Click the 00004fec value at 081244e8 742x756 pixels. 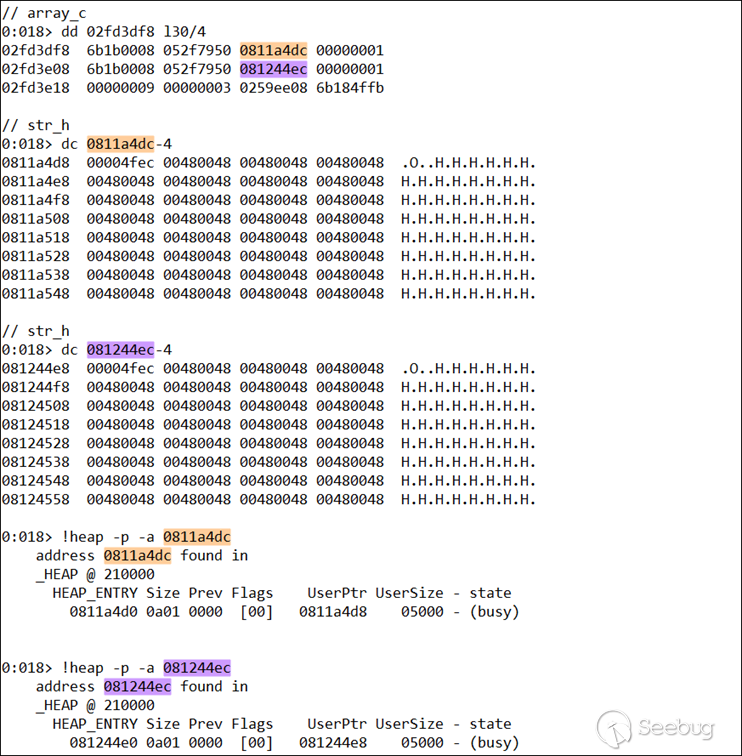coord(121,369)
